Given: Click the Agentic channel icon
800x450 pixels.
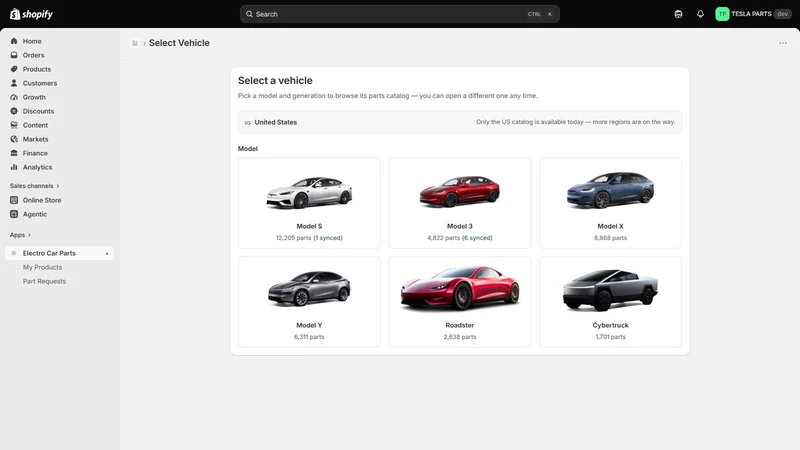Looking at the screenshot, I should tap(14, 214).
